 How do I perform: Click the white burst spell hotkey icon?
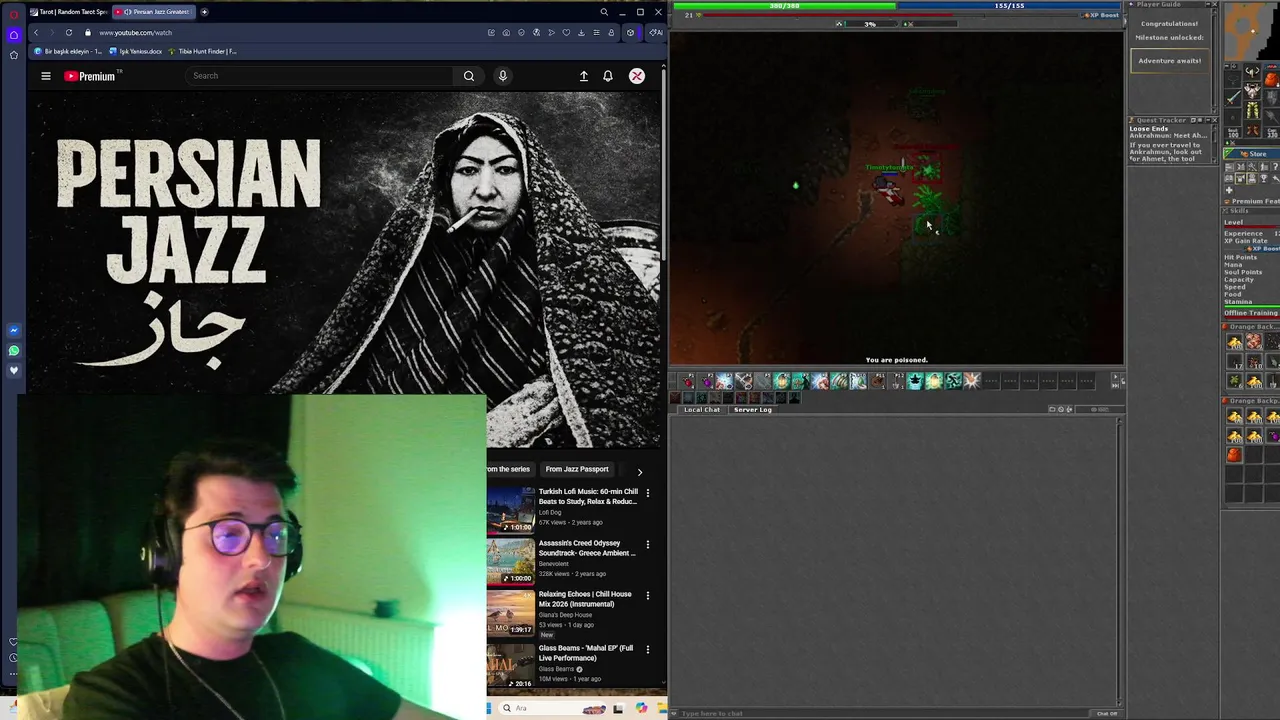coord(972,381)
